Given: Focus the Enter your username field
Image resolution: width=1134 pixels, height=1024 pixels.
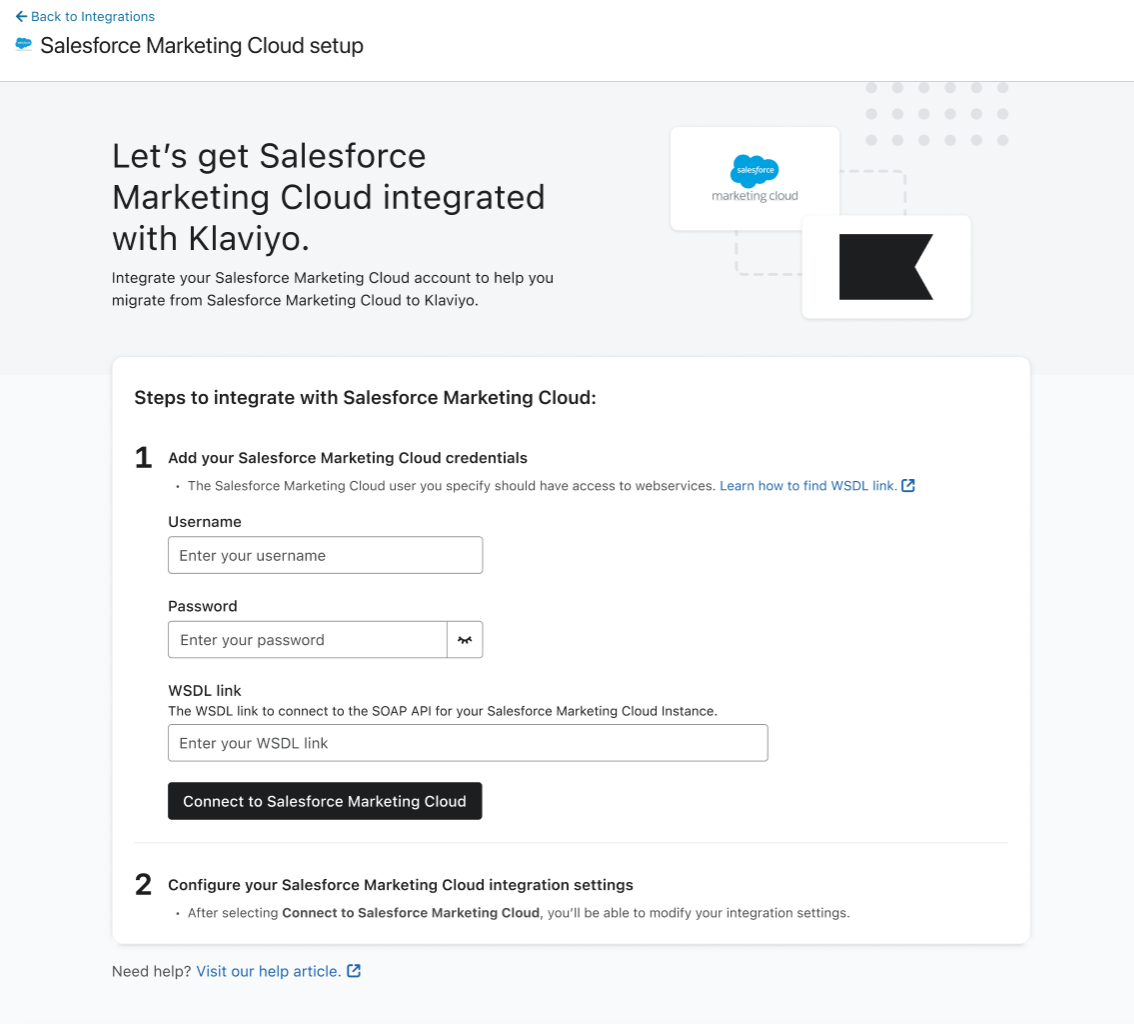Looking at the screenshot, I should (325, 555).
